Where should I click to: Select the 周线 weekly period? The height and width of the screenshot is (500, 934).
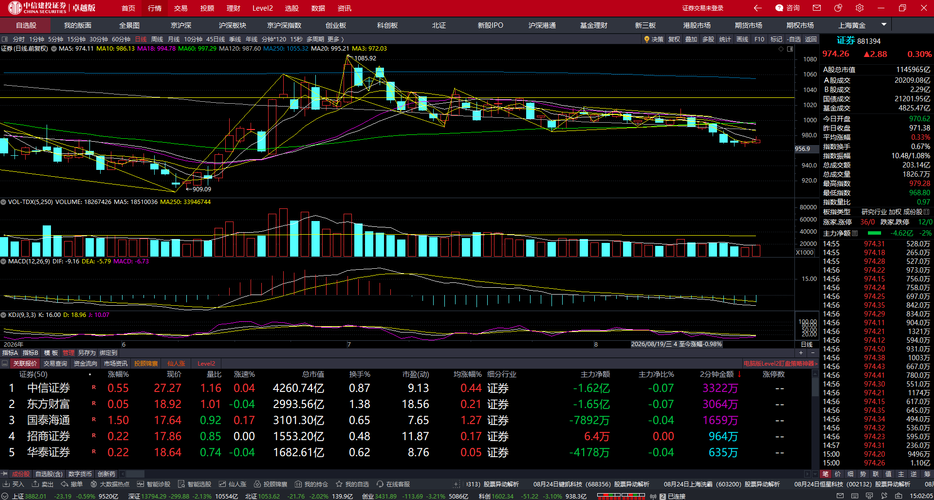click(157, 39)
